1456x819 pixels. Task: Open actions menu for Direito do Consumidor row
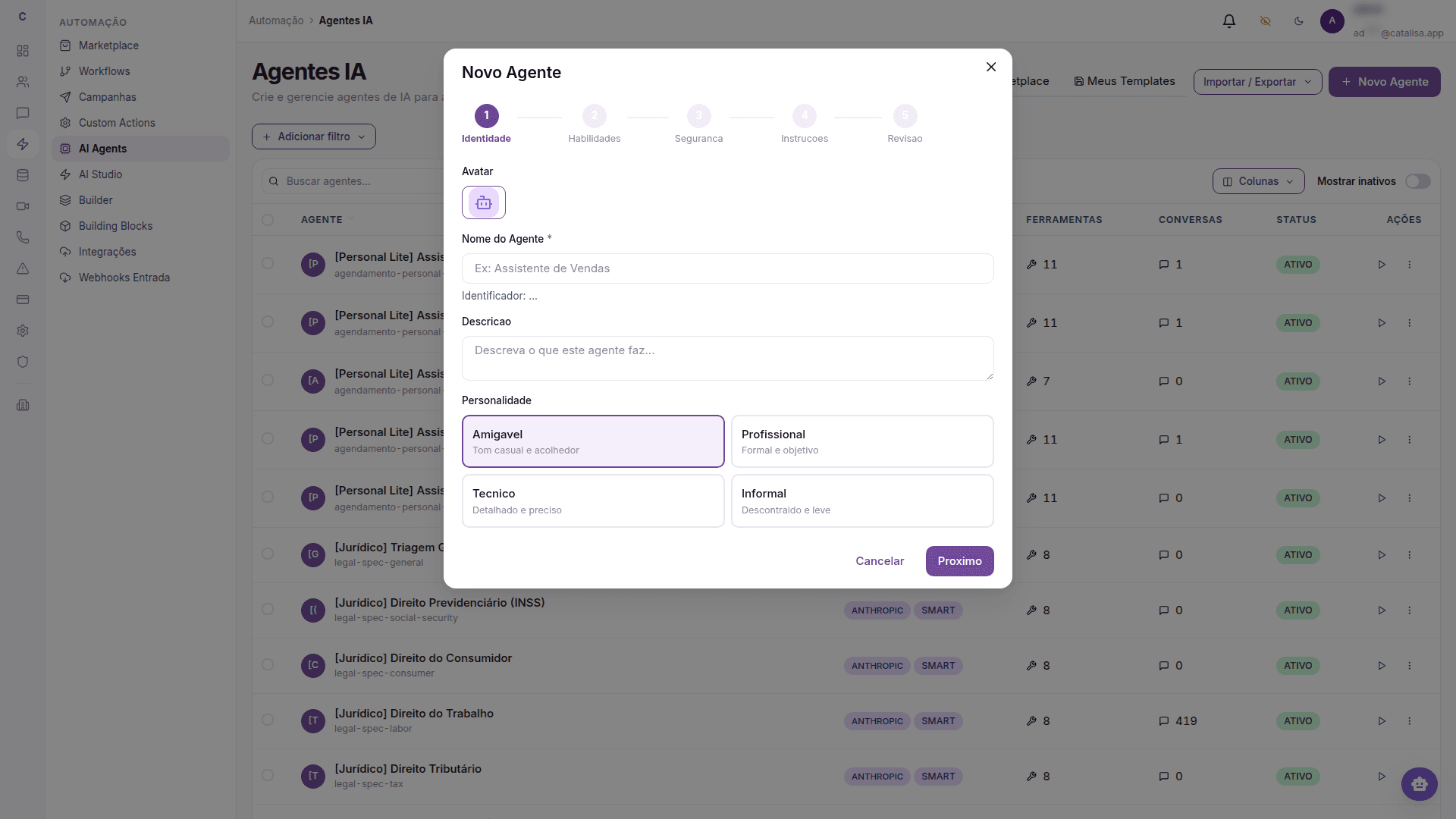[x=1410, y=666]
